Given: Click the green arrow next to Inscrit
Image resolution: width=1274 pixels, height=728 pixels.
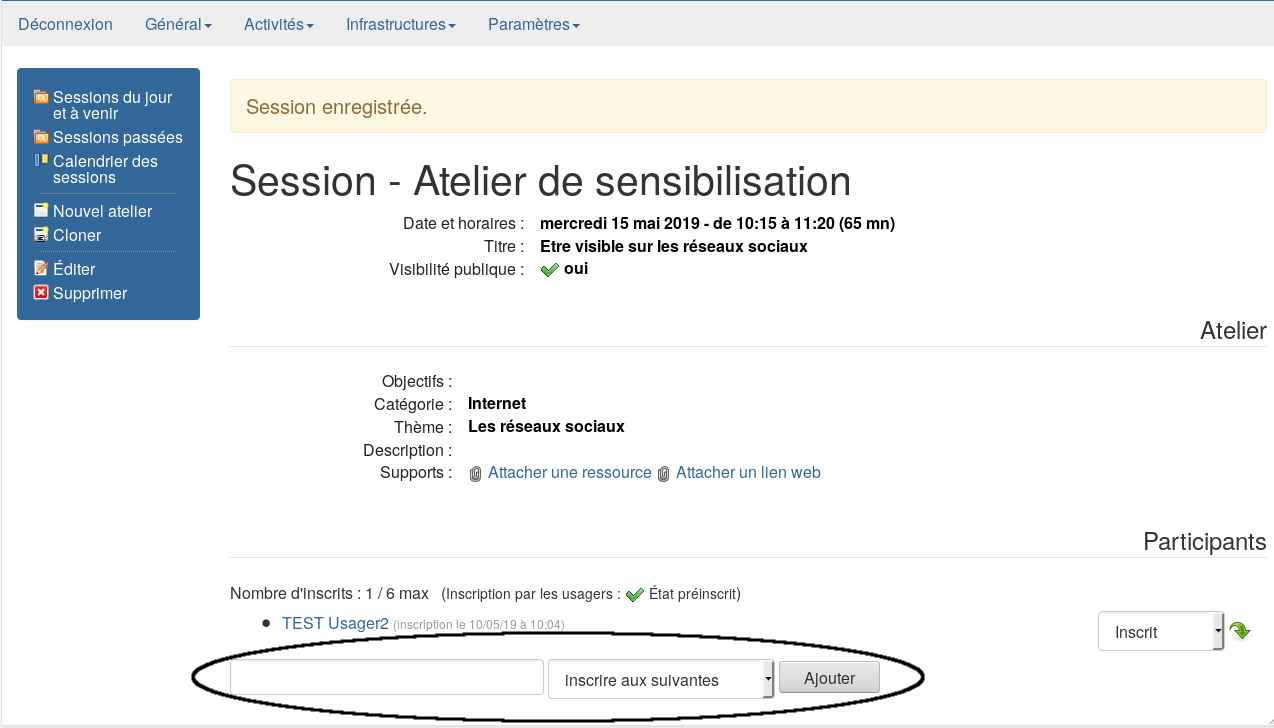Looking at the screenshot, I should [1239, 631].
